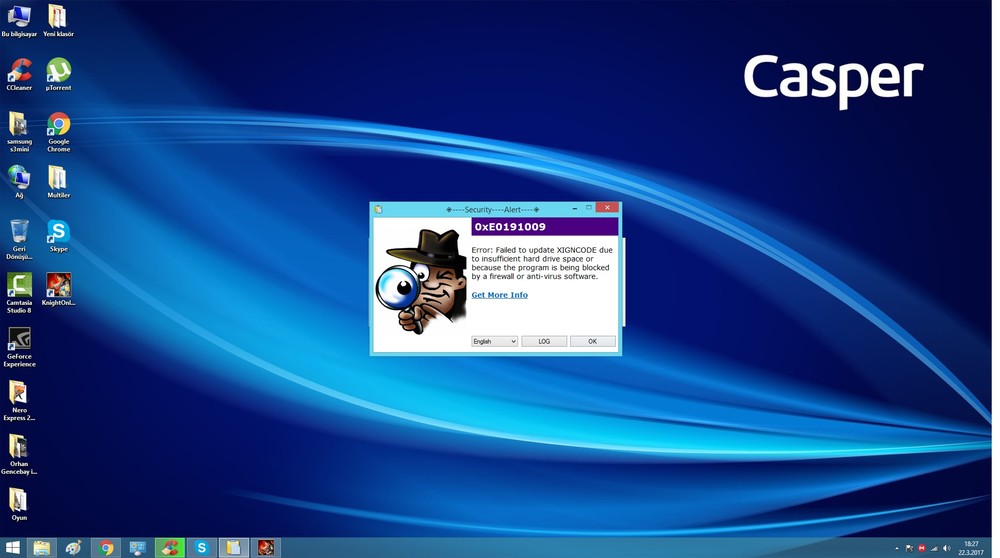The image size is (1000, 558).
Task: Select the Skype desktop icon
Action: tap(58, 236)
